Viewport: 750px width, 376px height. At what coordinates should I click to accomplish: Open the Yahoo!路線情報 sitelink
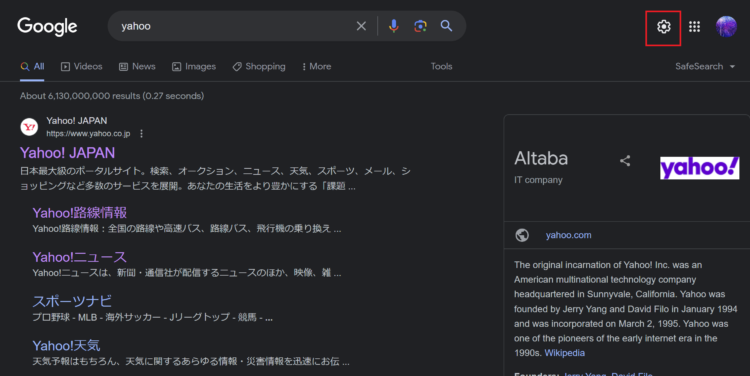(79, 213)
